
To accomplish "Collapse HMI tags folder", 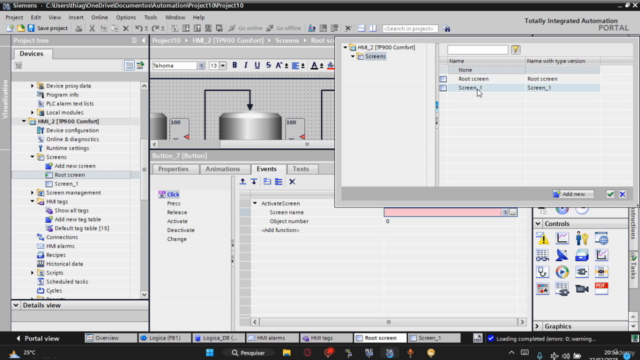I will pyautogui.click(x=32, y=202).
